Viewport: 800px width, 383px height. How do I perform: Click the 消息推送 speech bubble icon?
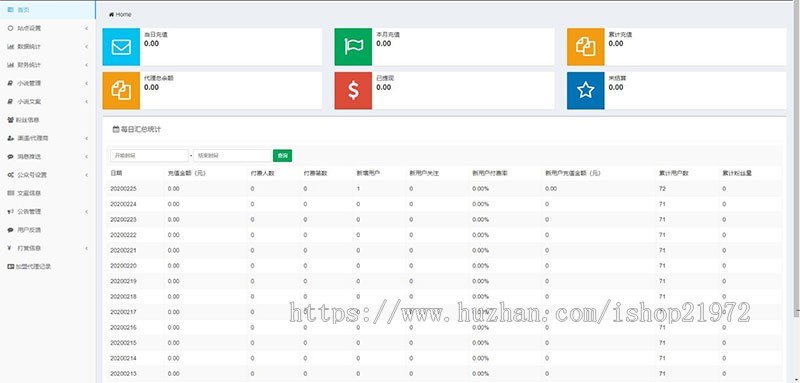(11, 157)
